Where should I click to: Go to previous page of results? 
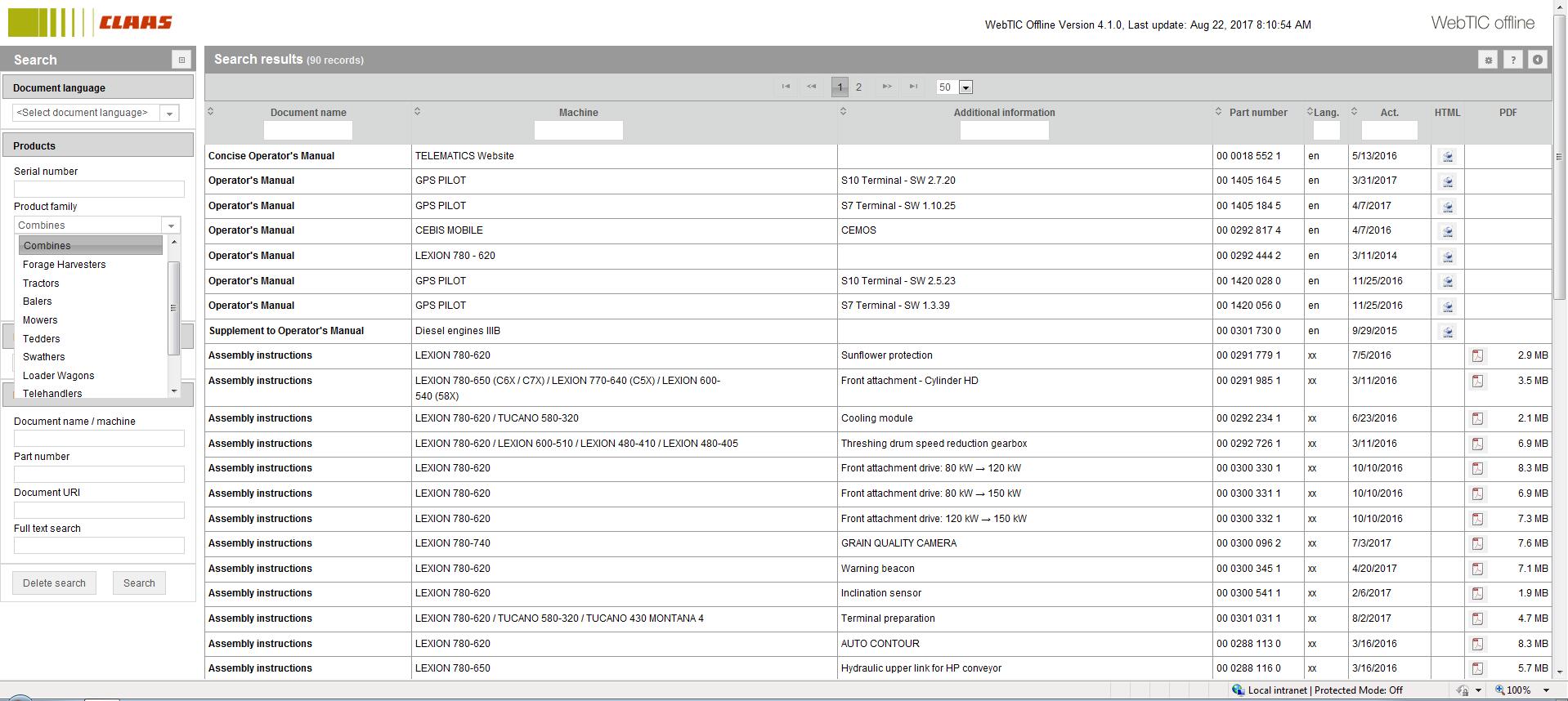tap(811, 87)
